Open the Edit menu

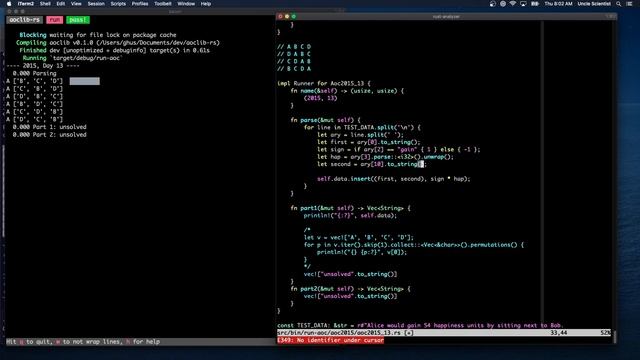[61, 4]
